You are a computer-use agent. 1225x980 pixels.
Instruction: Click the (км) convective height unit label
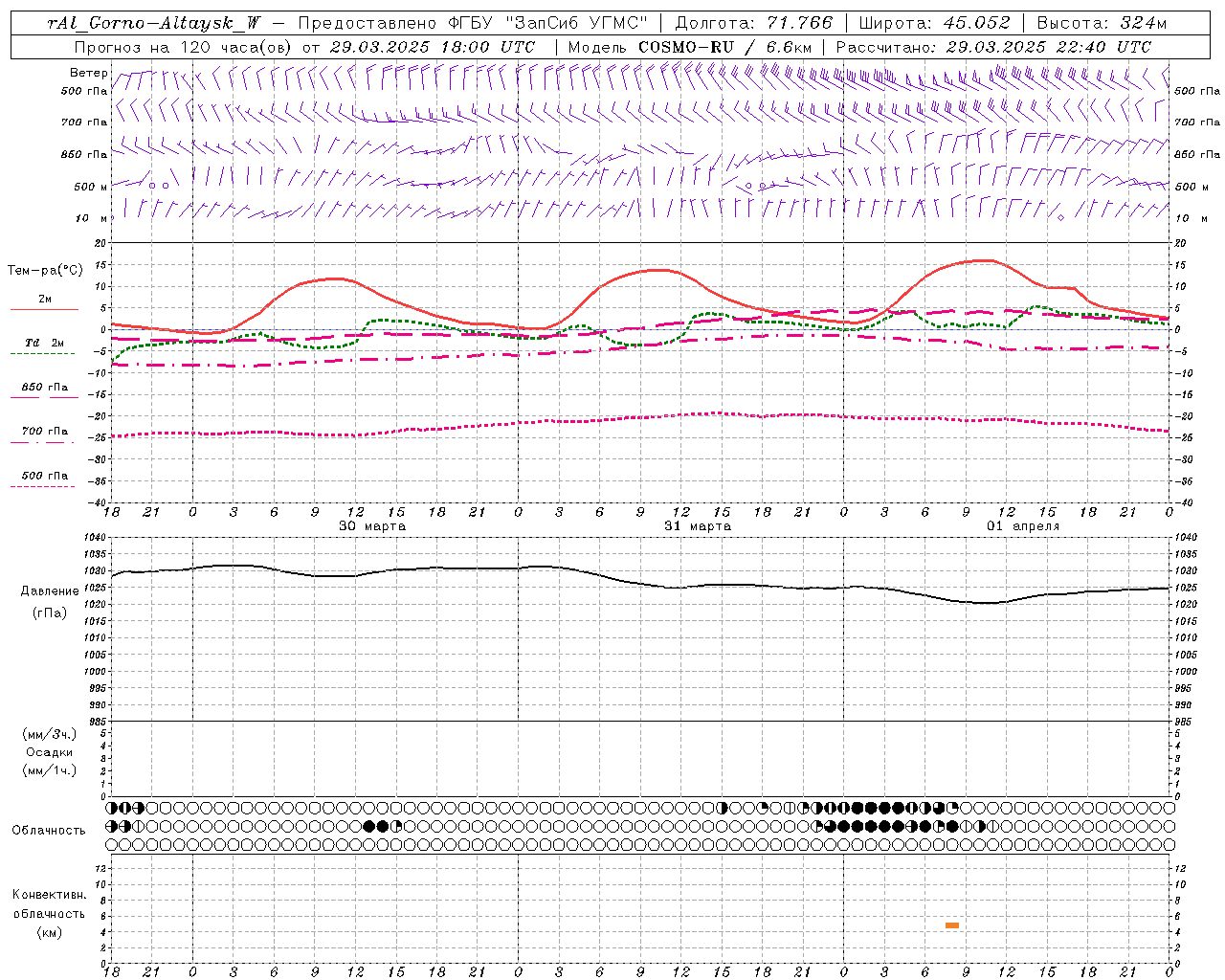pos(50,932)
